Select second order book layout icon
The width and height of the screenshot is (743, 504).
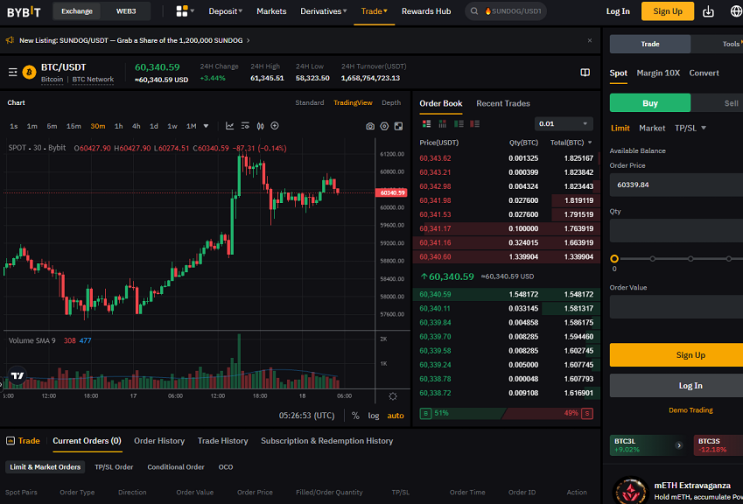(x=443, y=124)
